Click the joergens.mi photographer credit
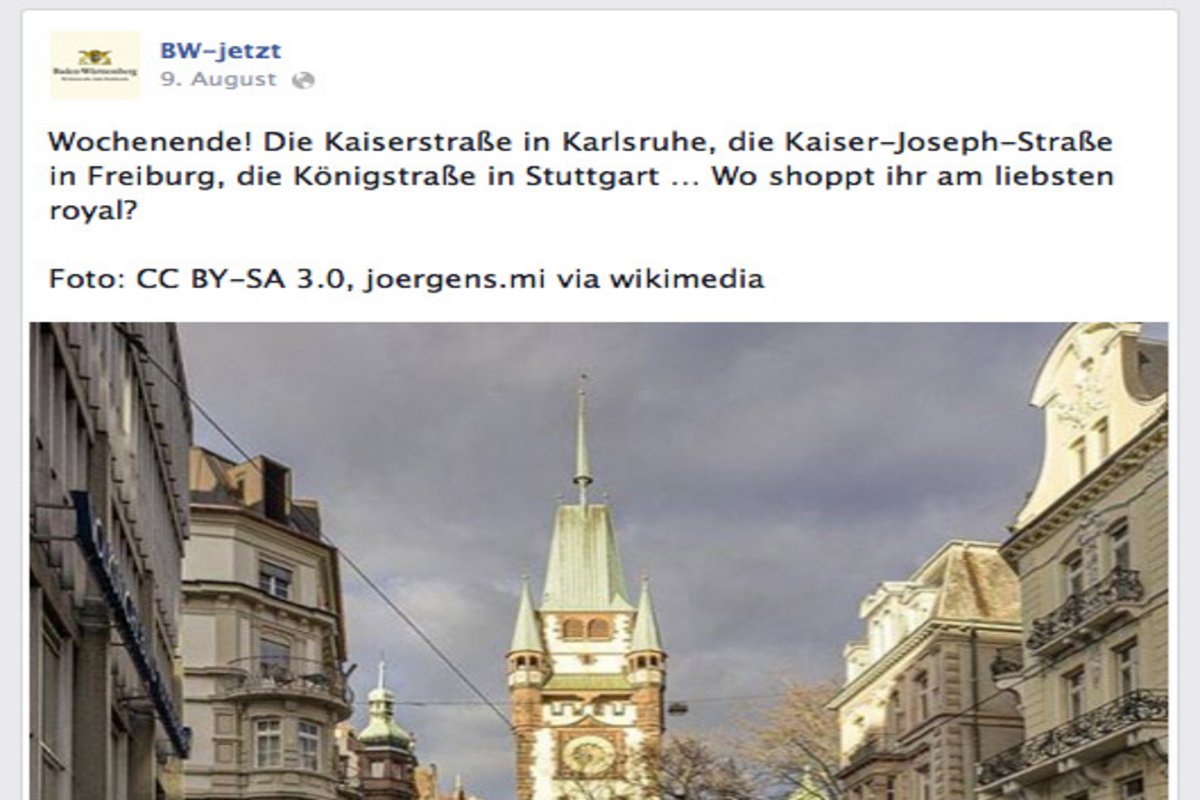Viewport: 1200px width, 800px height. coord(455,279)
